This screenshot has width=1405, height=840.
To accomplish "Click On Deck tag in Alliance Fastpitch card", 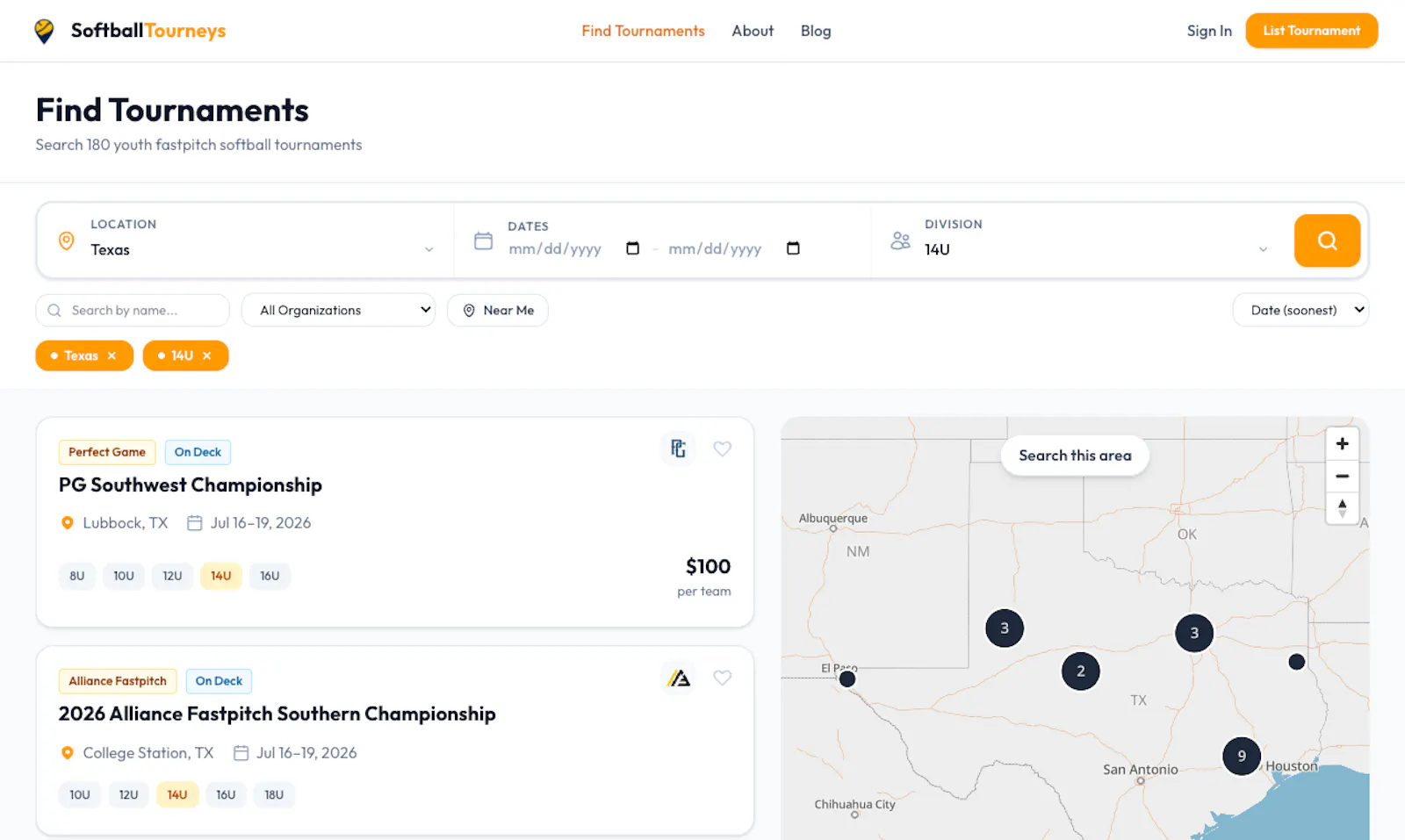I will [x=219, y=681].
